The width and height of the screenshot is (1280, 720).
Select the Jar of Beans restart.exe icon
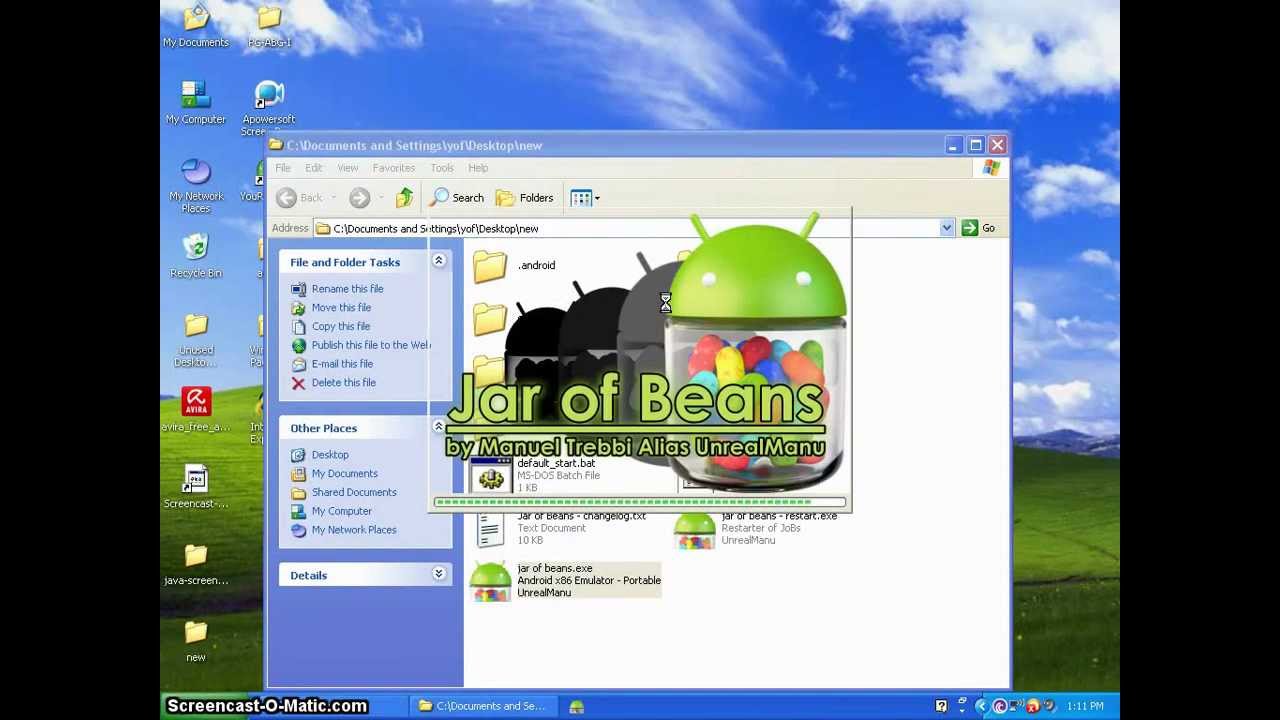[694, 530]
